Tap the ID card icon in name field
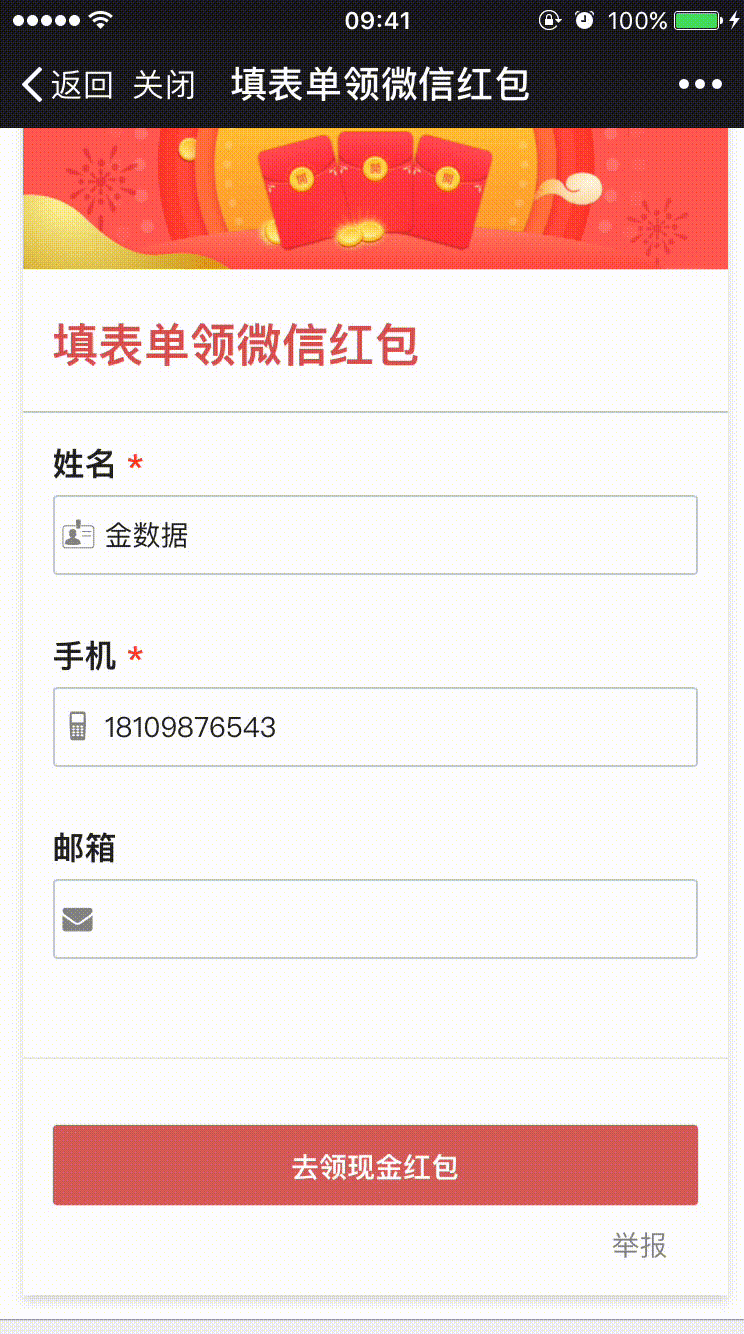The image size is (744, 1334). click(x=78, y=535)
